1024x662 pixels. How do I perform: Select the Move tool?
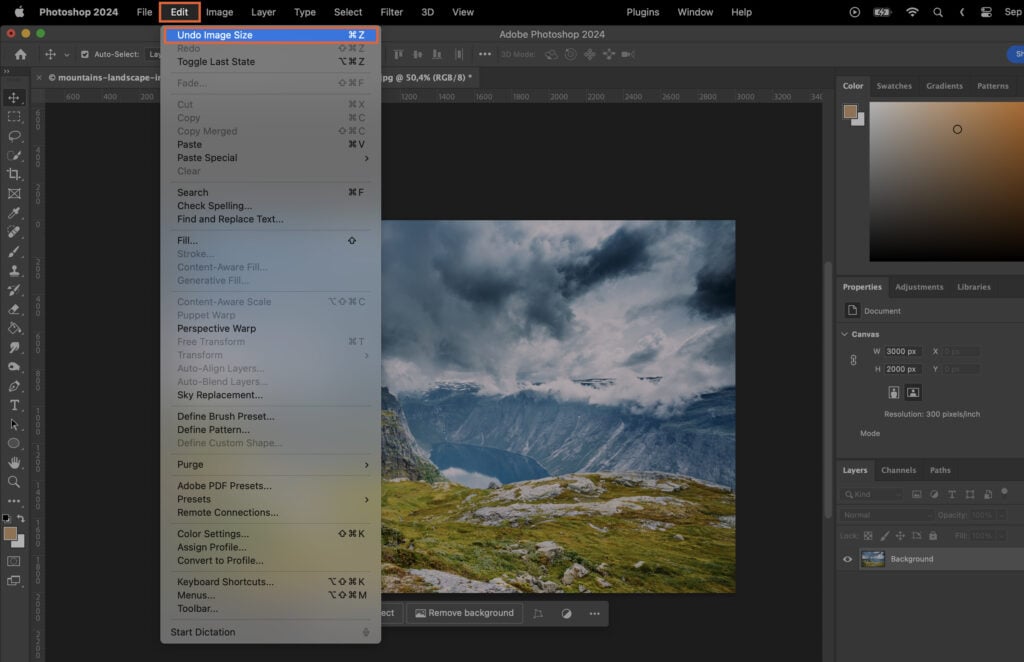pos(14,97)
